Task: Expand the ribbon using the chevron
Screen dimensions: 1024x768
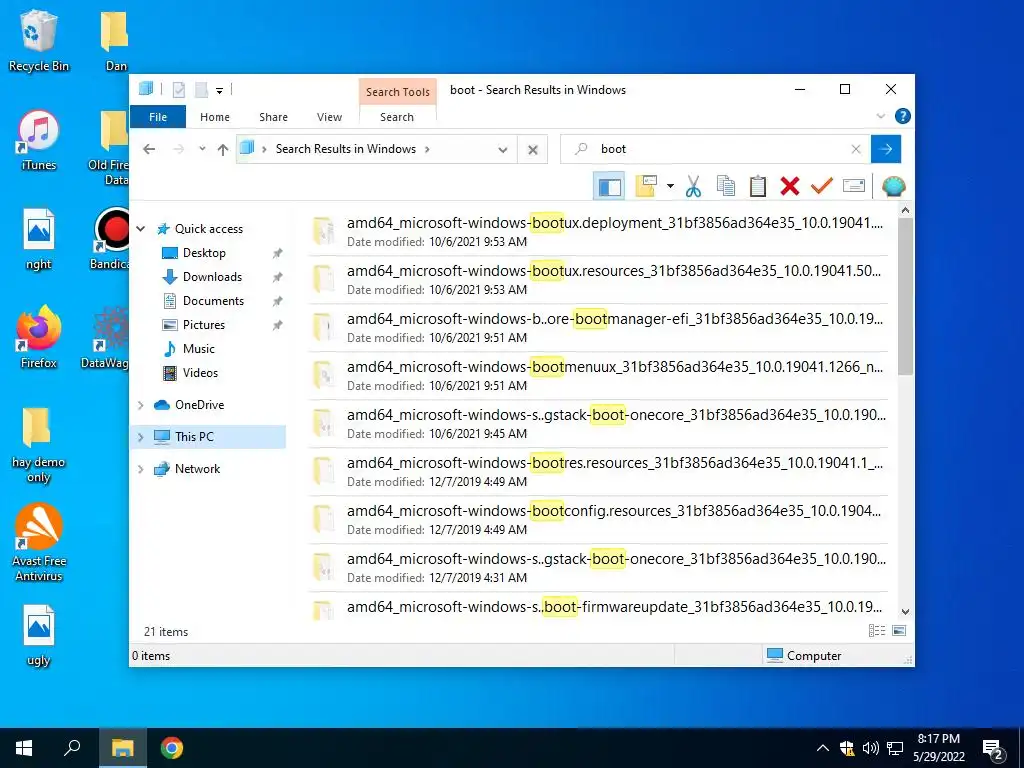Action: (x=880, y=116)
